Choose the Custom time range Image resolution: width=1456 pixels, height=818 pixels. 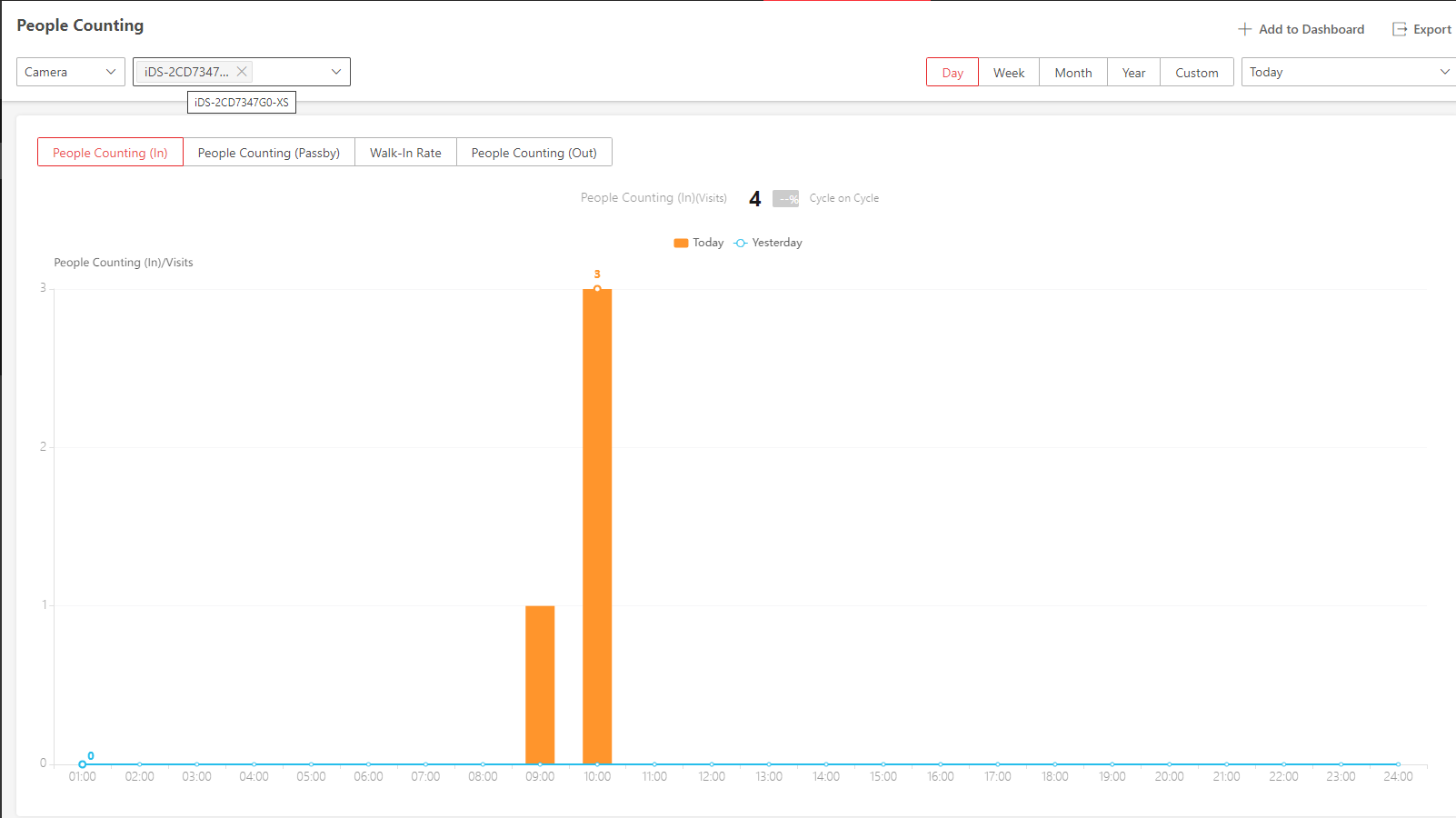[x=1196, y=73]
